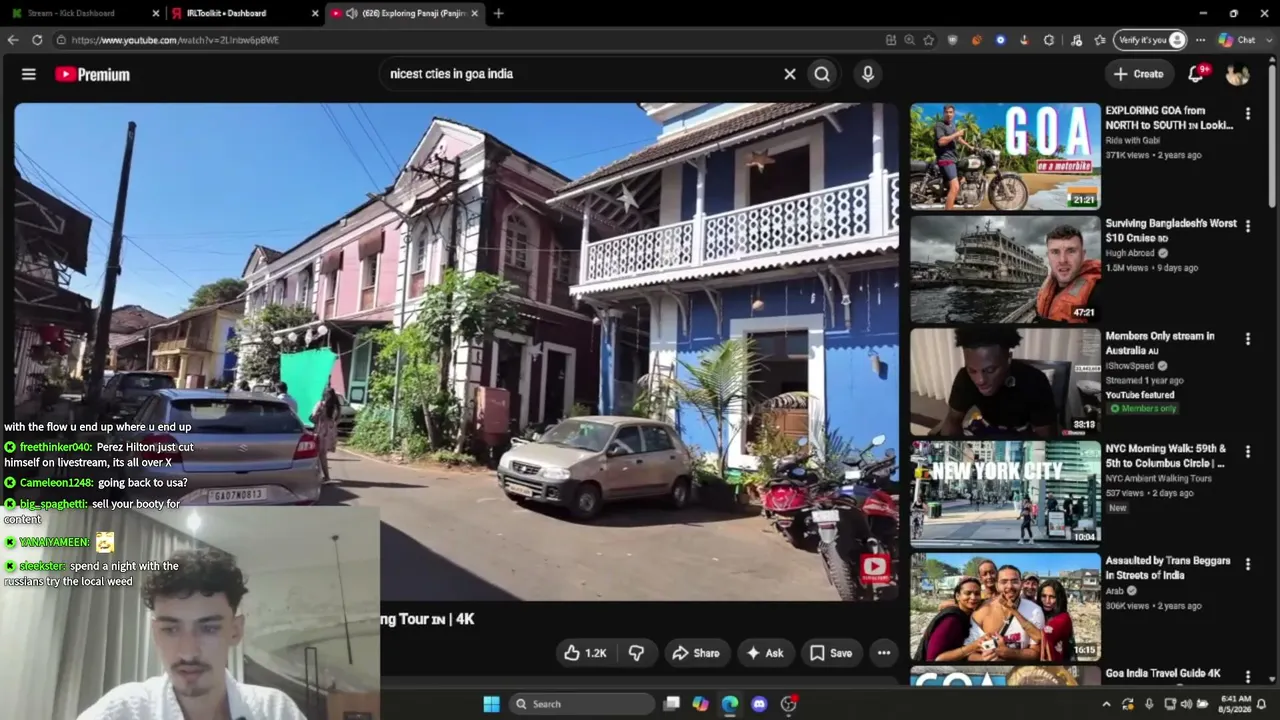The width and height of the screenshot is (1280, 720).
Task: Open the shield extension icon
Action: click(x=953, y=40)
